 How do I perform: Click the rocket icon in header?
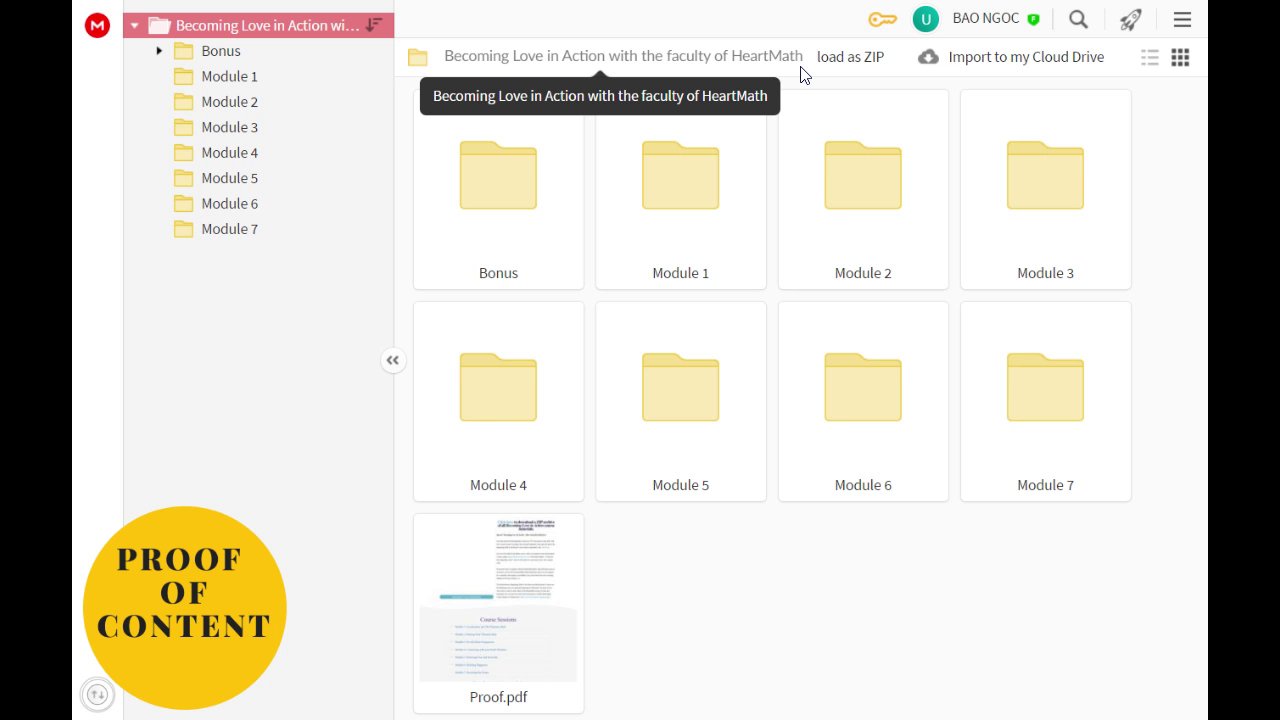point(1130,19)
